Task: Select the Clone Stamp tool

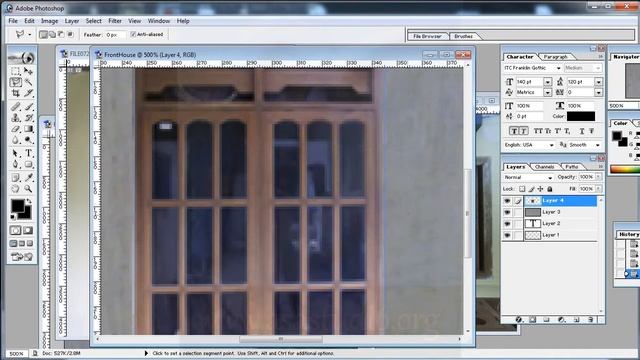Action: pyautogui.click(x=16, y=118)
